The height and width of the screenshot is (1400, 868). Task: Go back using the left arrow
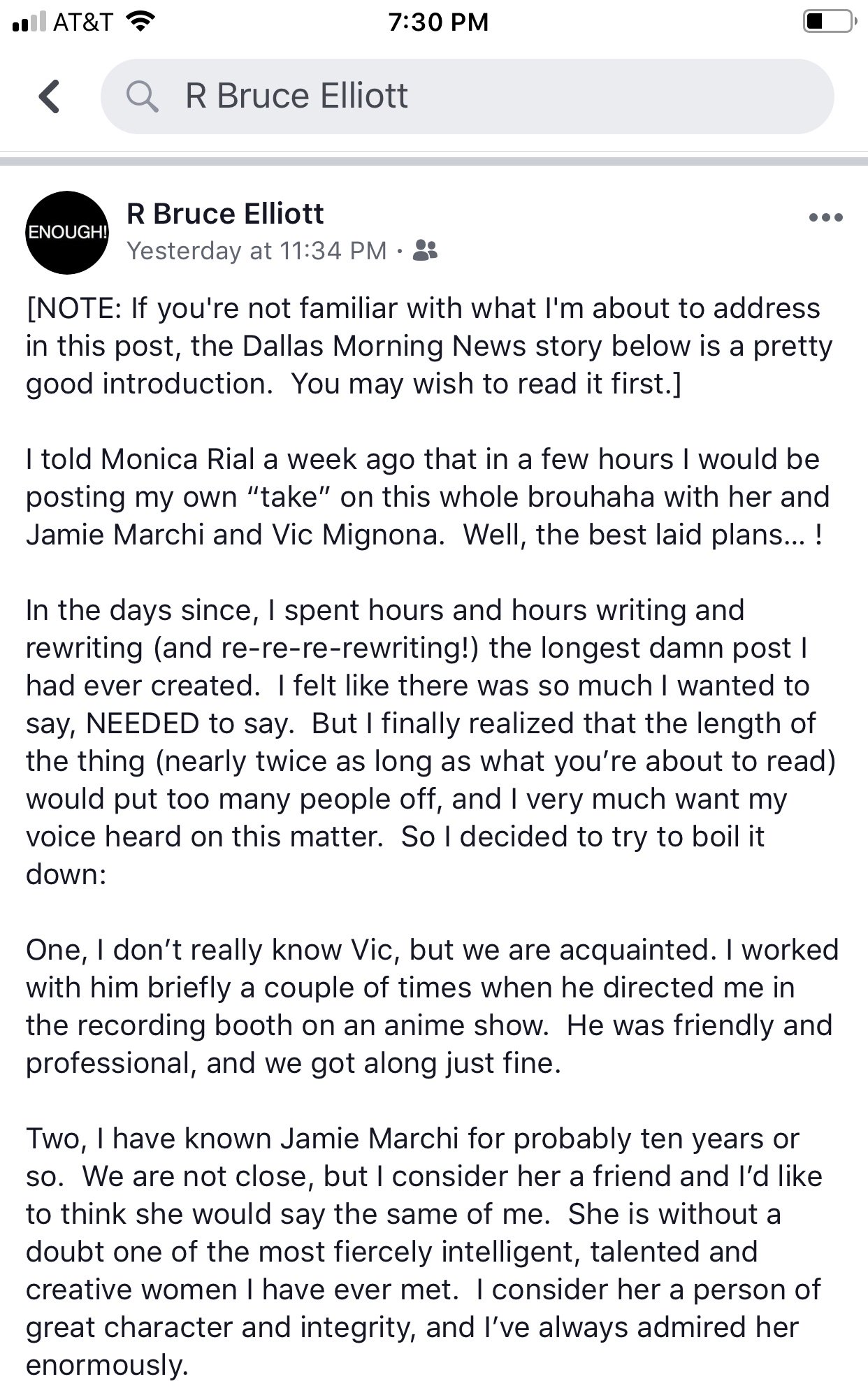[x=49, y=96]
